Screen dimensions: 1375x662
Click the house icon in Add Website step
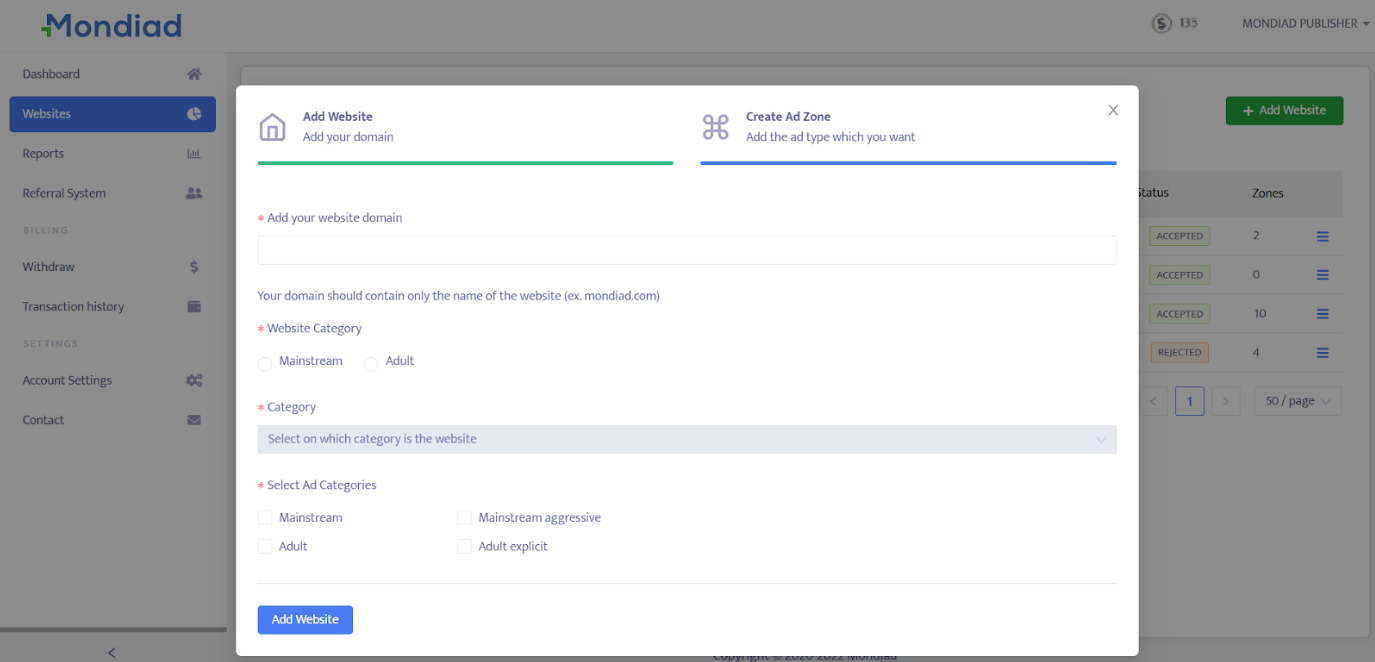point(272,127)
